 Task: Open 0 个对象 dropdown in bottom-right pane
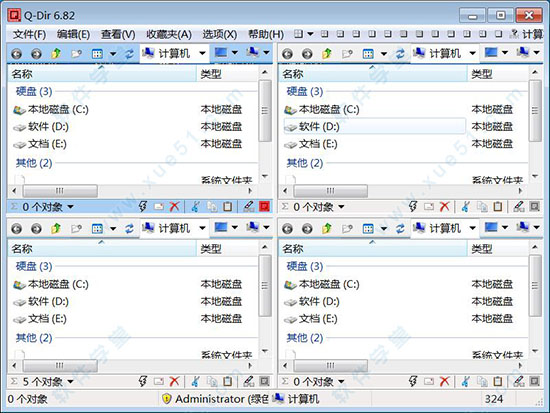pyautogui.click(x=341, y=382)
